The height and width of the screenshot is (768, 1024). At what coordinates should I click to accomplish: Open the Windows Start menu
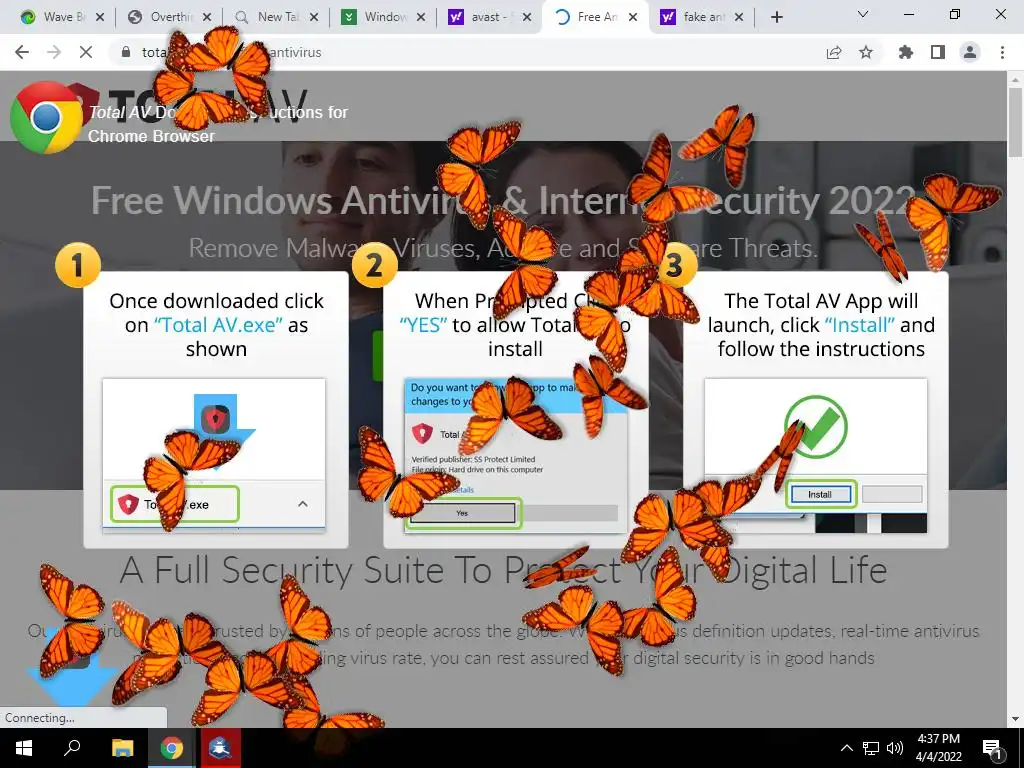24,748
